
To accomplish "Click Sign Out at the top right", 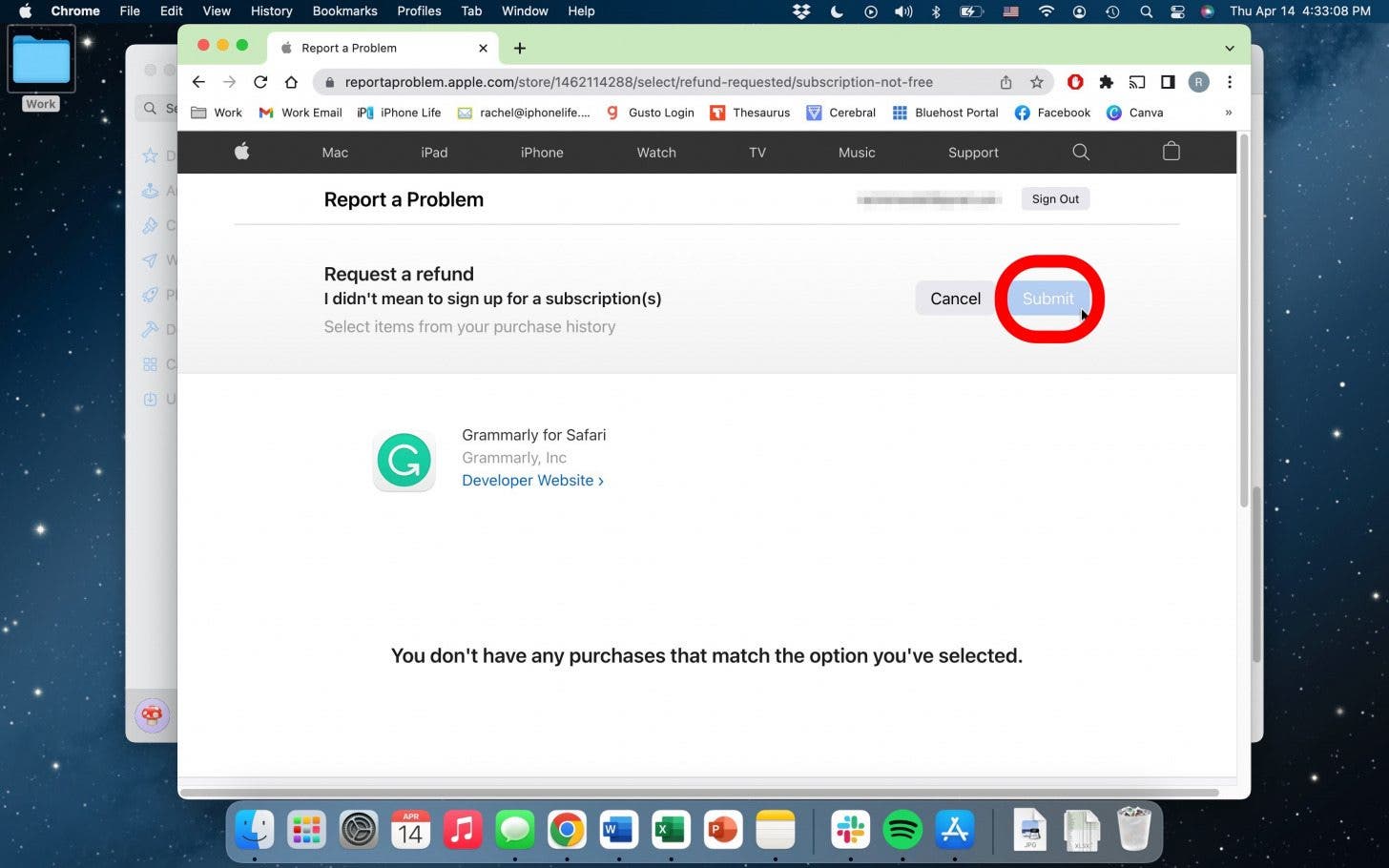I will tap(1054, 198).
